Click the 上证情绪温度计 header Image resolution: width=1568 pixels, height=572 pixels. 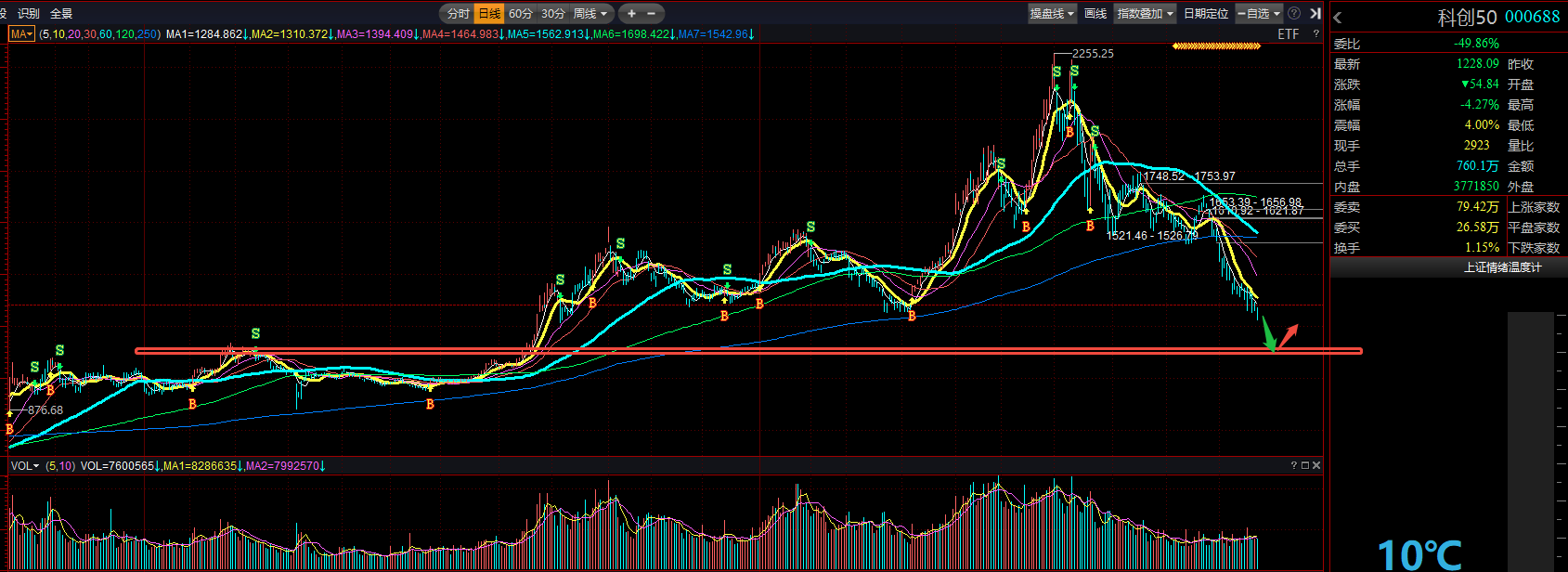point(1502,267)
